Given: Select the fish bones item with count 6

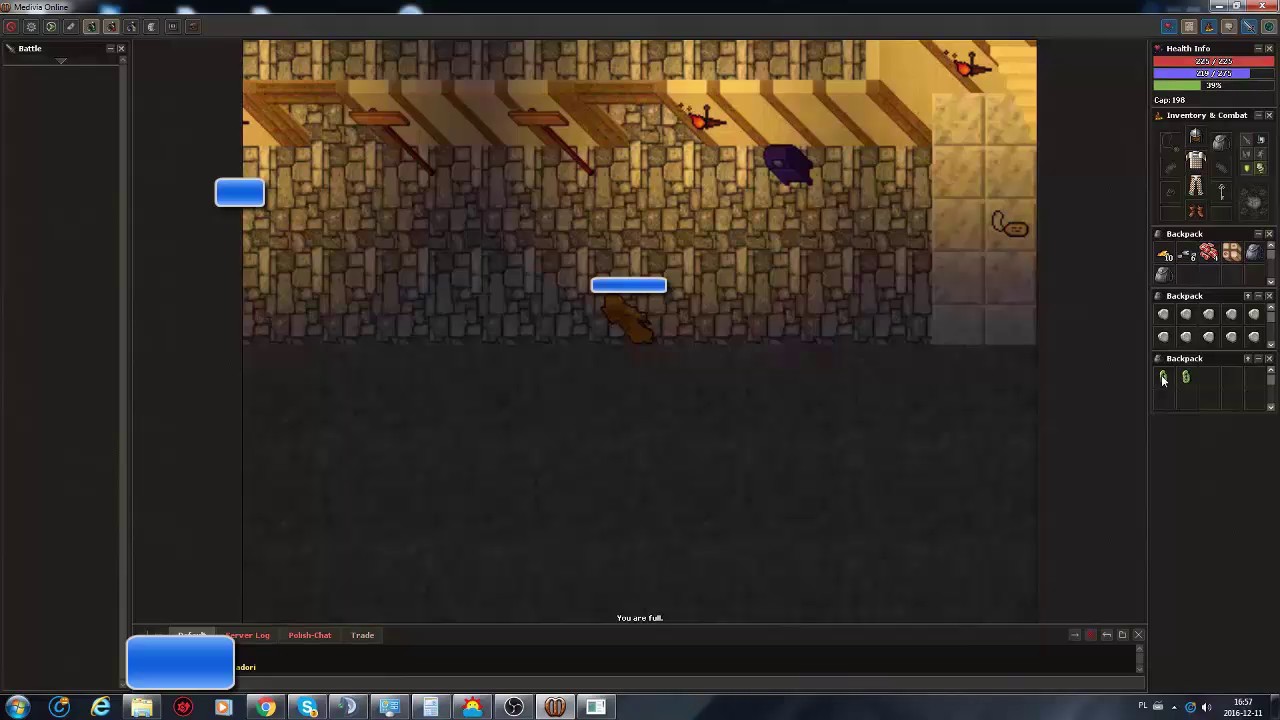Looking at the screenshot, I should (1187, 254).
